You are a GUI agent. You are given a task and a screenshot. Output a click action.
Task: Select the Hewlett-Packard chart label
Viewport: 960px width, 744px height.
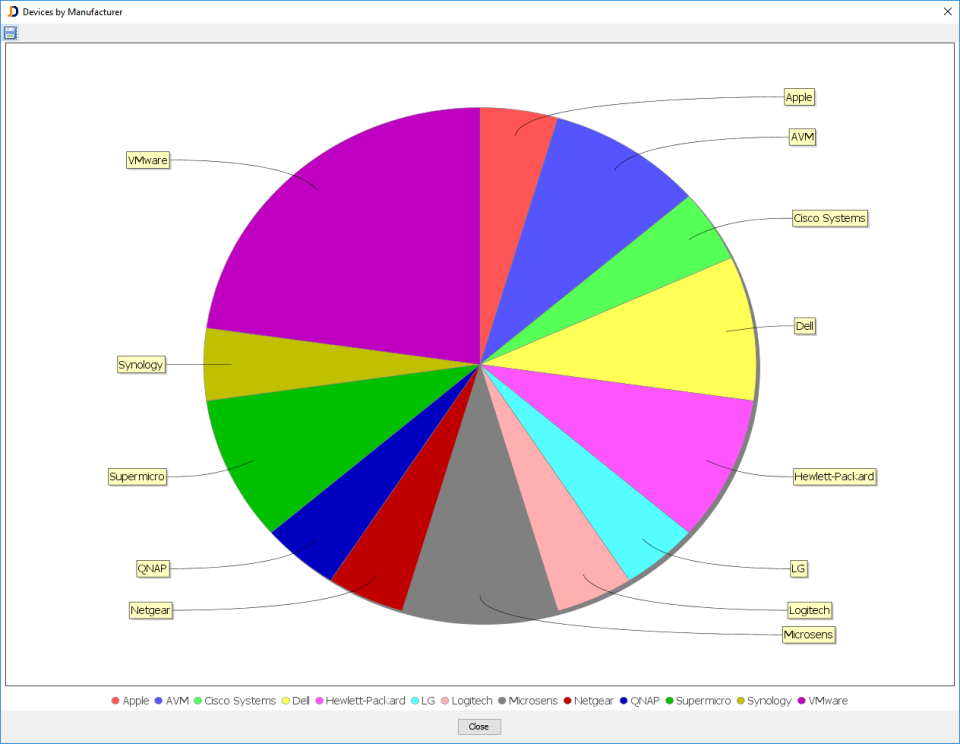pyautogui.click(x=834, y=476)
